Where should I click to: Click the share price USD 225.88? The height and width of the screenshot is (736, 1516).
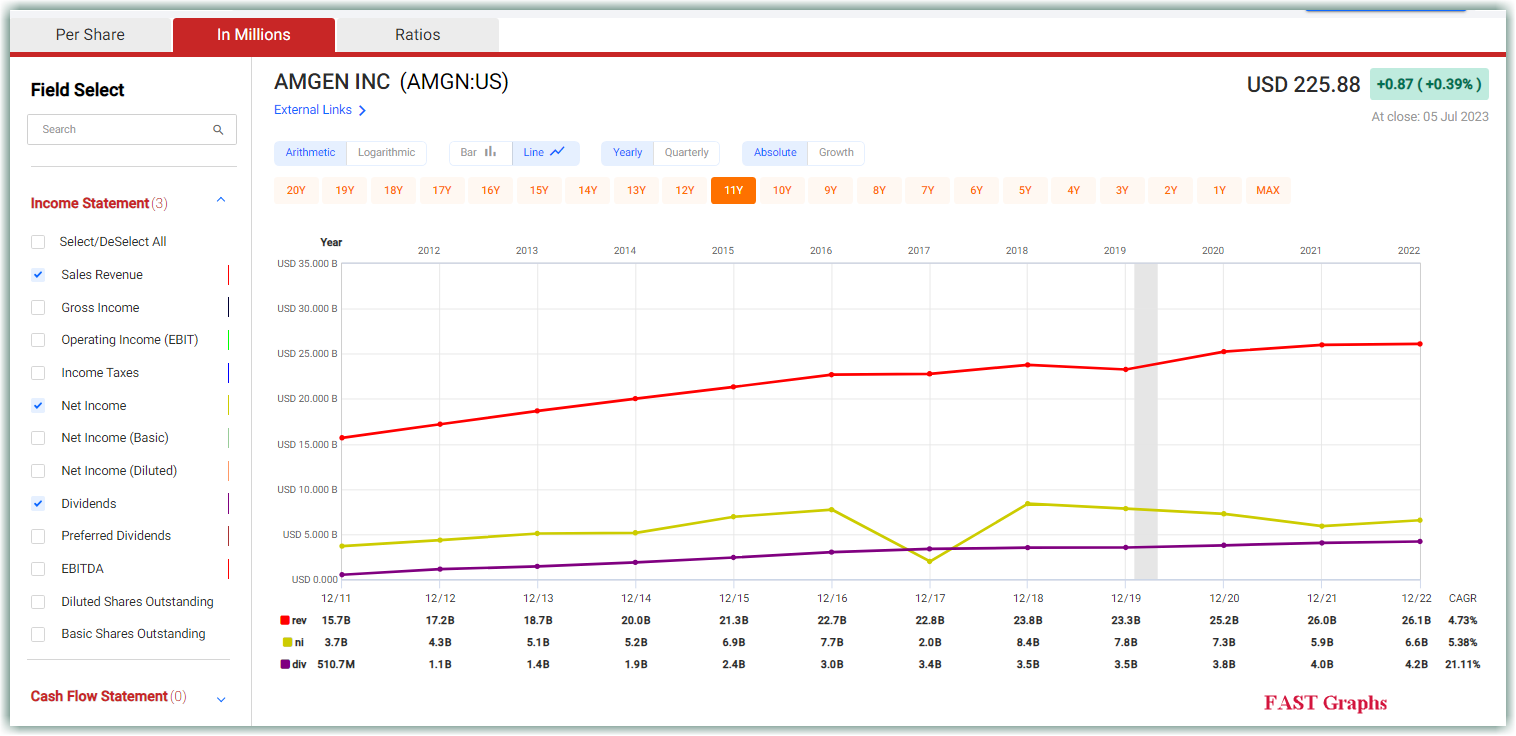[1303, 85]
